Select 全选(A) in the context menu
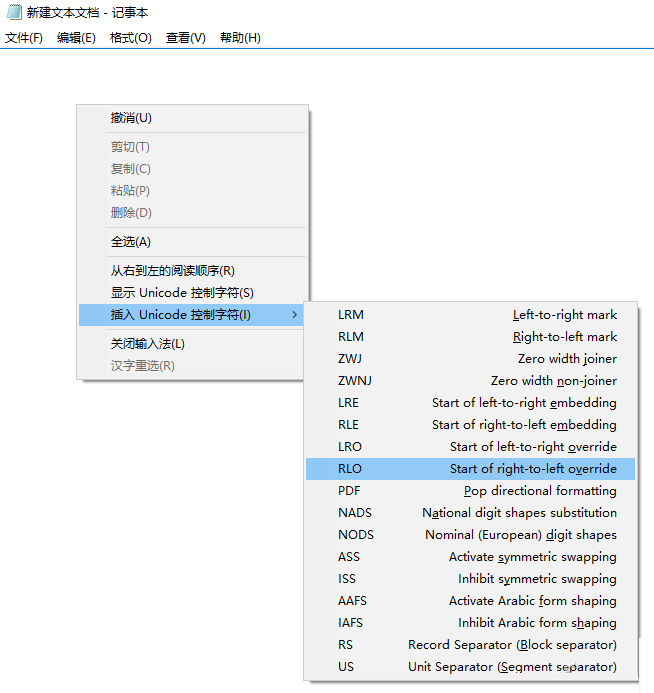 pyautogui.click(x=131, y=242)
